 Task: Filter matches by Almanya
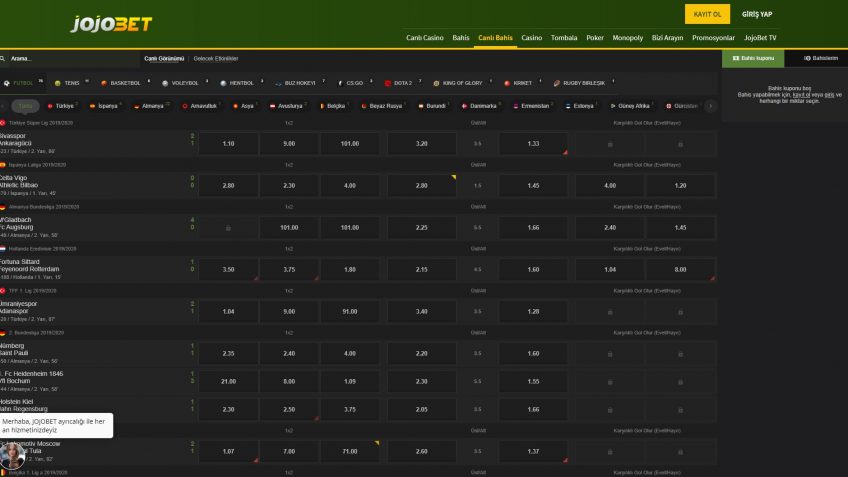tap(150, 106)
